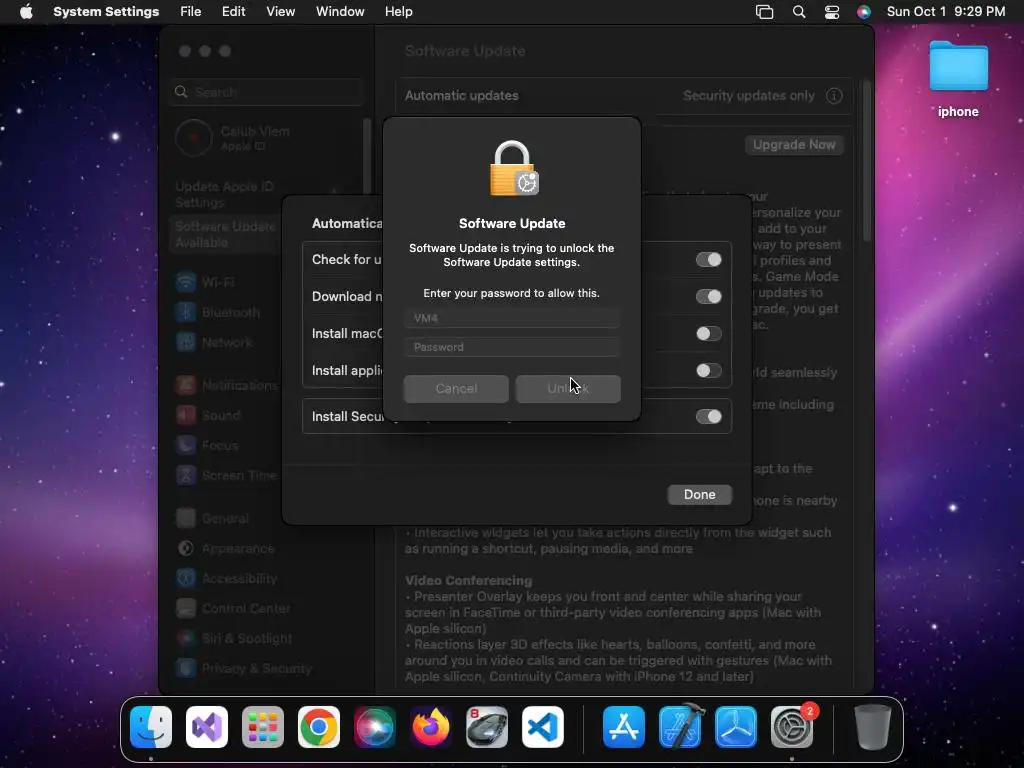Click the Siri icon in menu bar

[863, 12]
